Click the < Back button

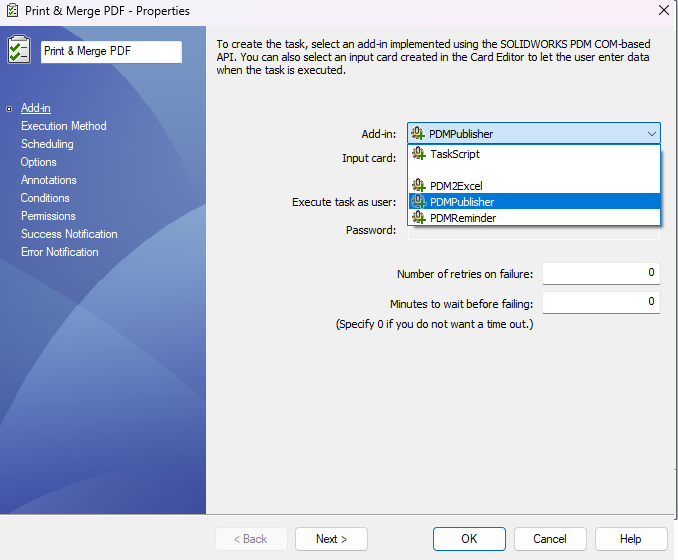pos(251,539)
